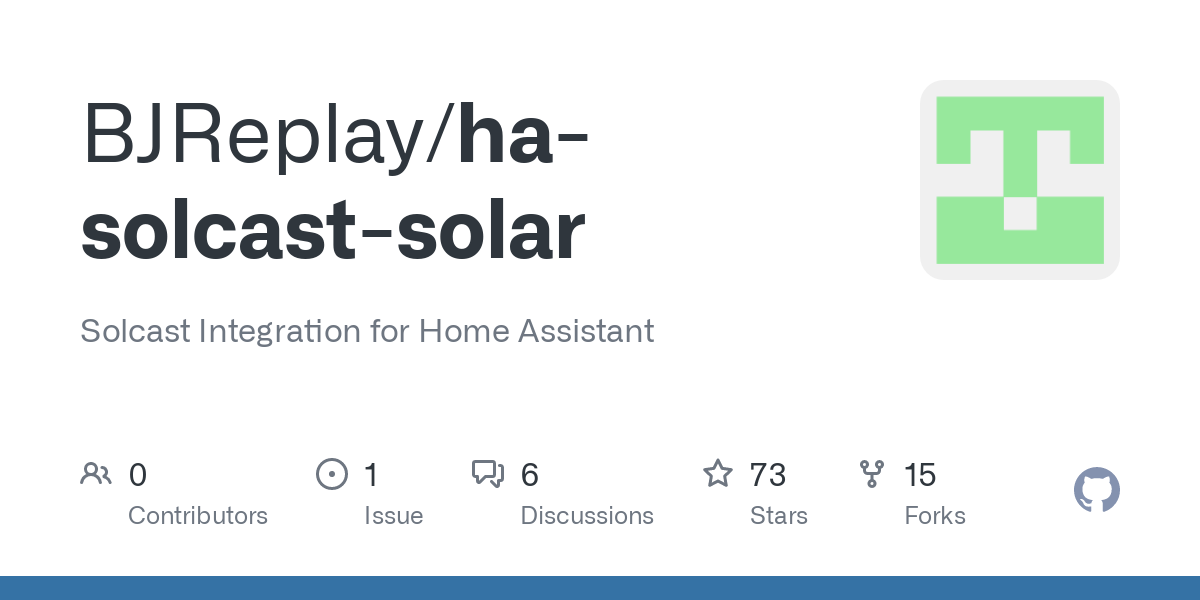The width and height of the screenshot is (1200, 600).
Task: Click the Issue label
Action: (393, 516)
